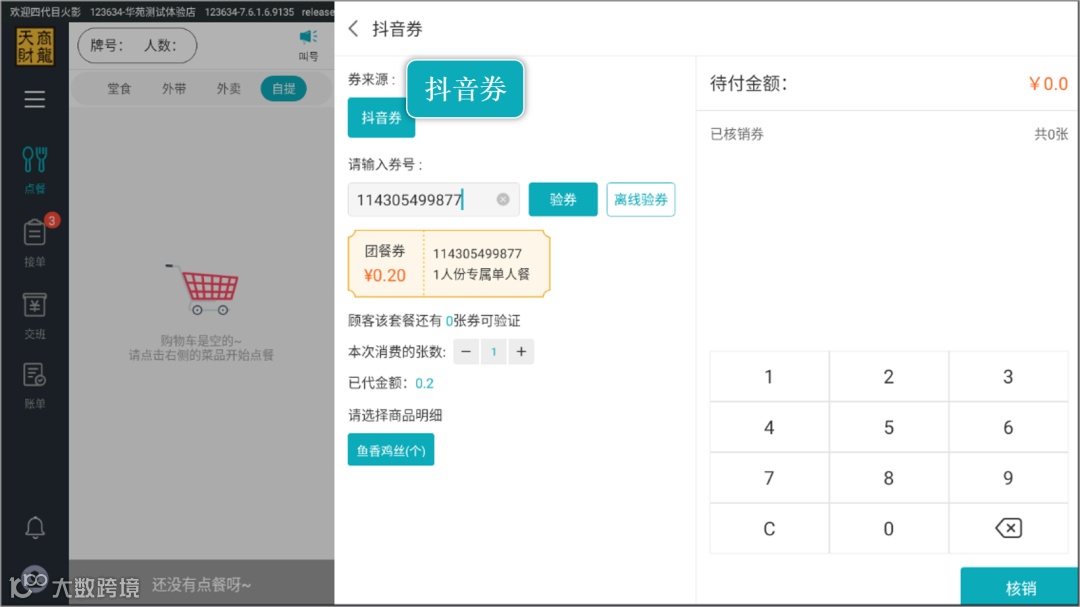1080x607 pixels.
Task: Tap keypad digit 0
Action: coord(889,528)
